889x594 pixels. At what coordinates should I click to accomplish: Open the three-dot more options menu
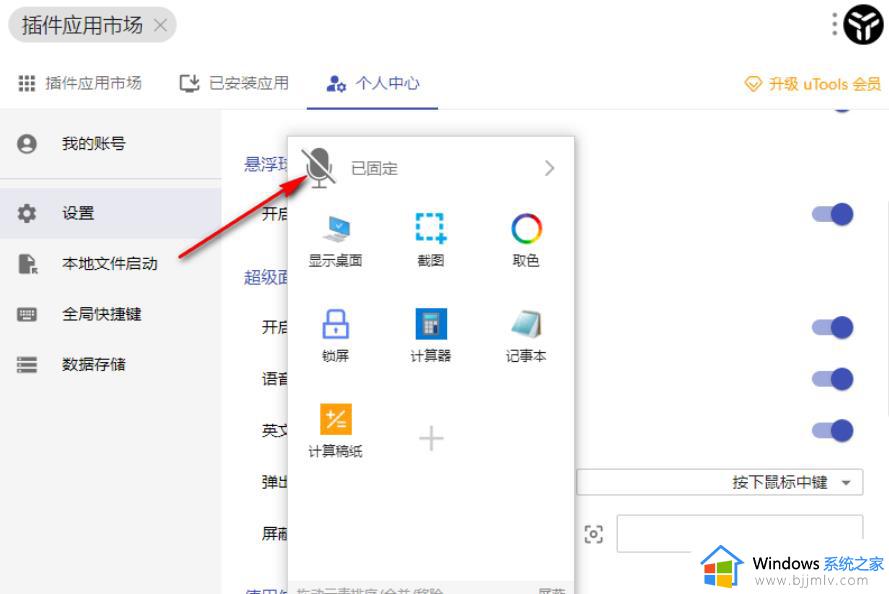tap(834, 25)
